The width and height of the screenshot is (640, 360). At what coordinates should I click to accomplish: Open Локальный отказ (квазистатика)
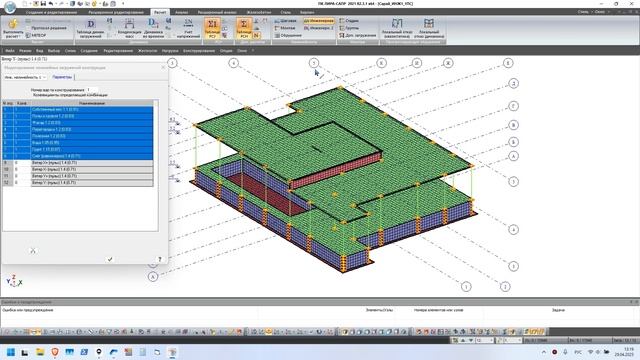397,28
